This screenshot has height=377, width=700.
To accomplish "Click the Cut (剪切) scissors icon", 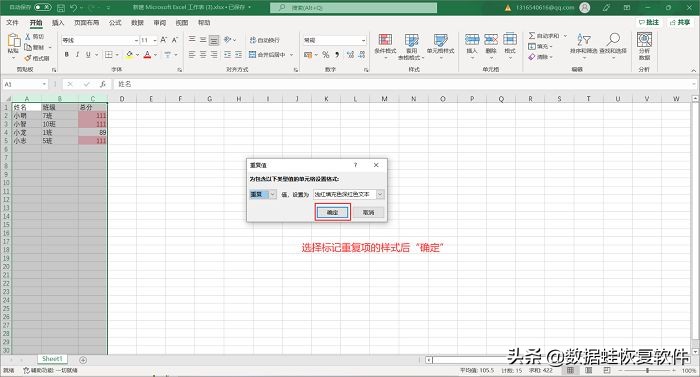I will click(x=28, y=36).
